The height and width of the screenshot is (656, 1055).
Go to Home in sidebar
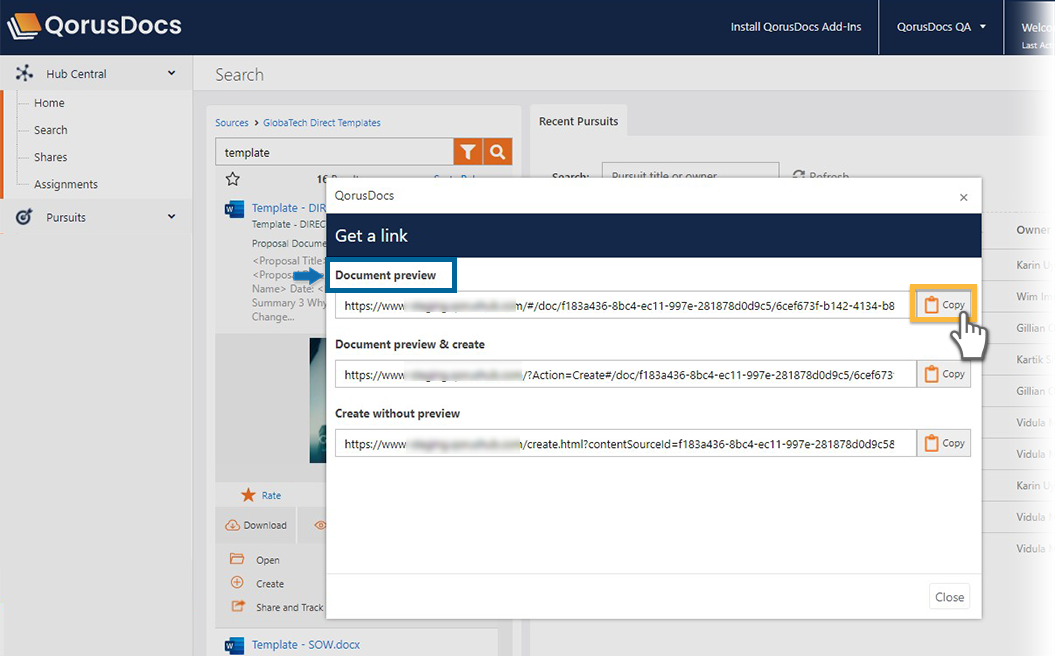coord(49,103)
